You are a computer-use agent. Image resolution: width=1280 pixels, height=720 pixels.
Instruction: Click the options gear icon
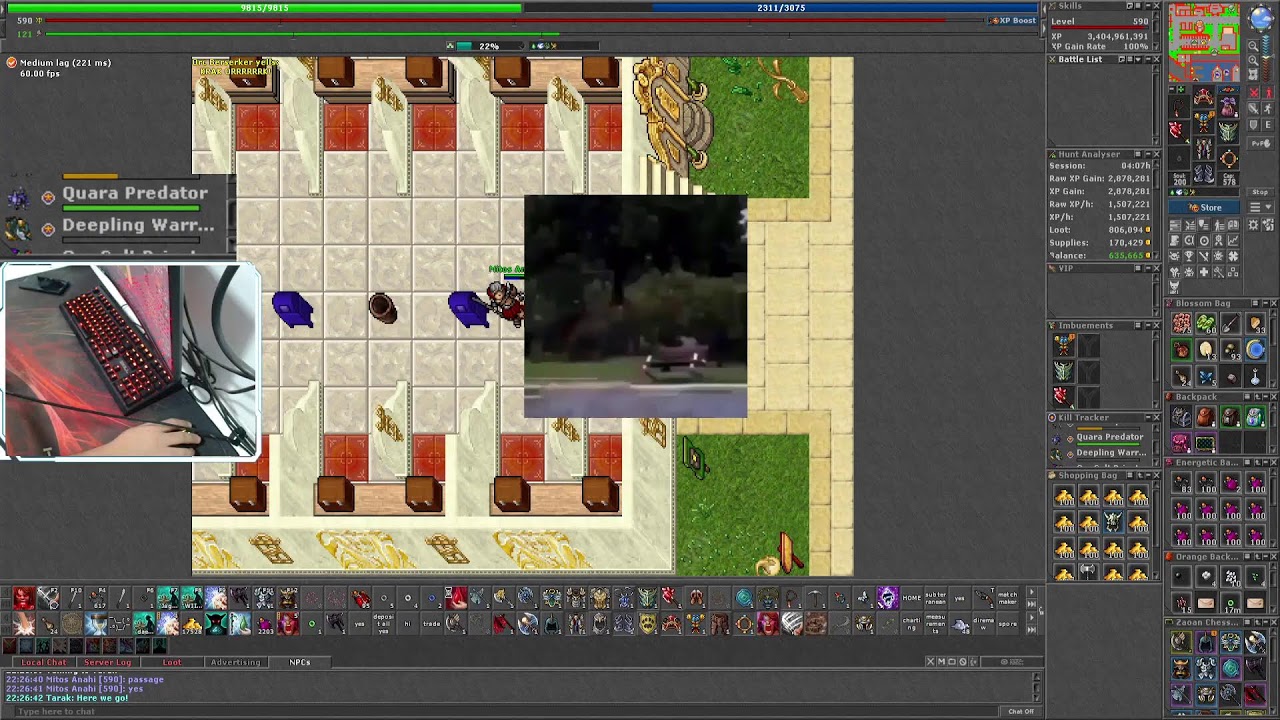pyautogui.click(x=1252, y=225)
